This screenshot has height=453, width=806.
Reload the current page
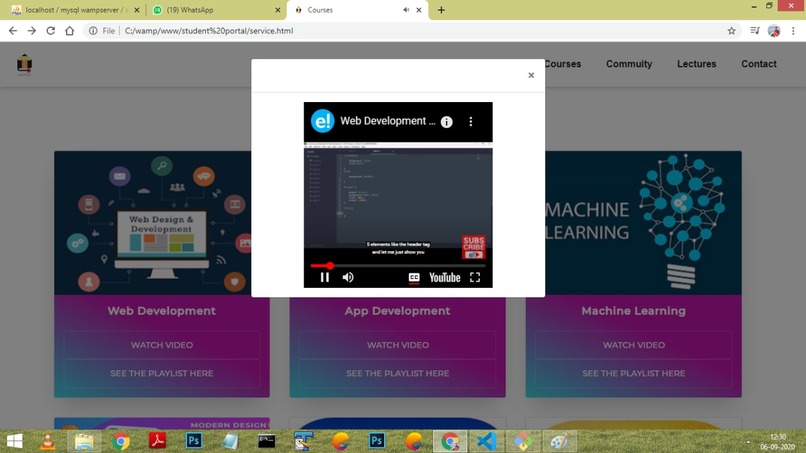click(50, 31)
